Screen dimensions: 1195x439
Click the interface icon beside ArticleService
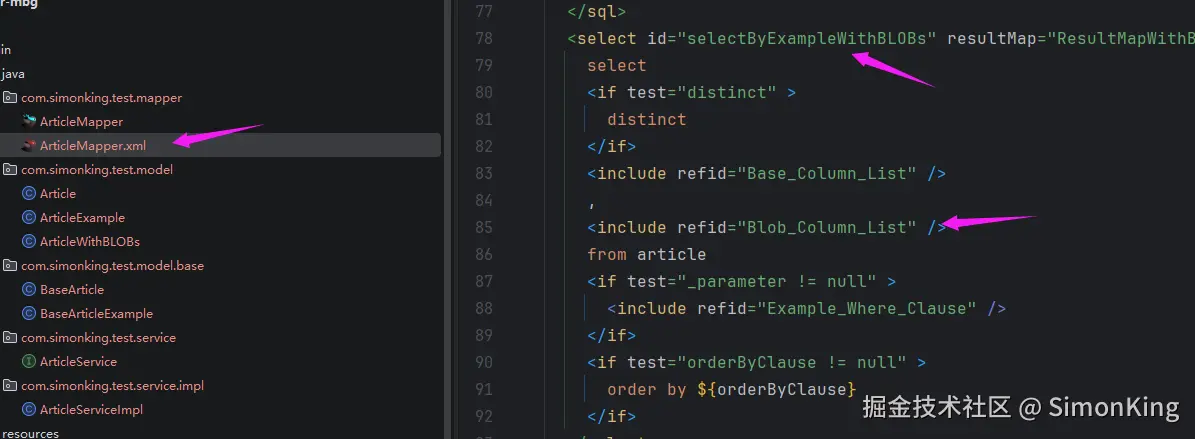(30, 361)
